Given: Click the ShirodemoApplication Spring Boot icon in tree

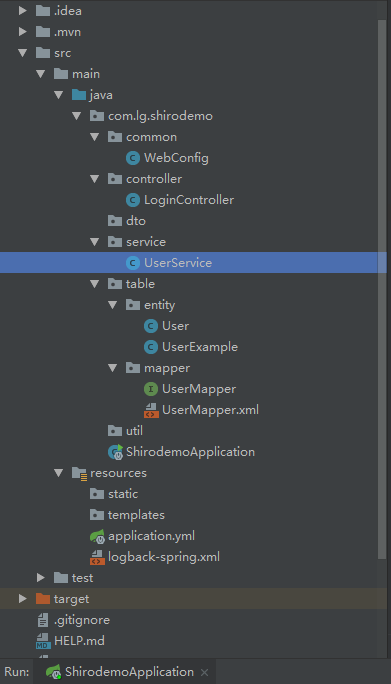Looking at the screenshot, I should tap(116, 452).
